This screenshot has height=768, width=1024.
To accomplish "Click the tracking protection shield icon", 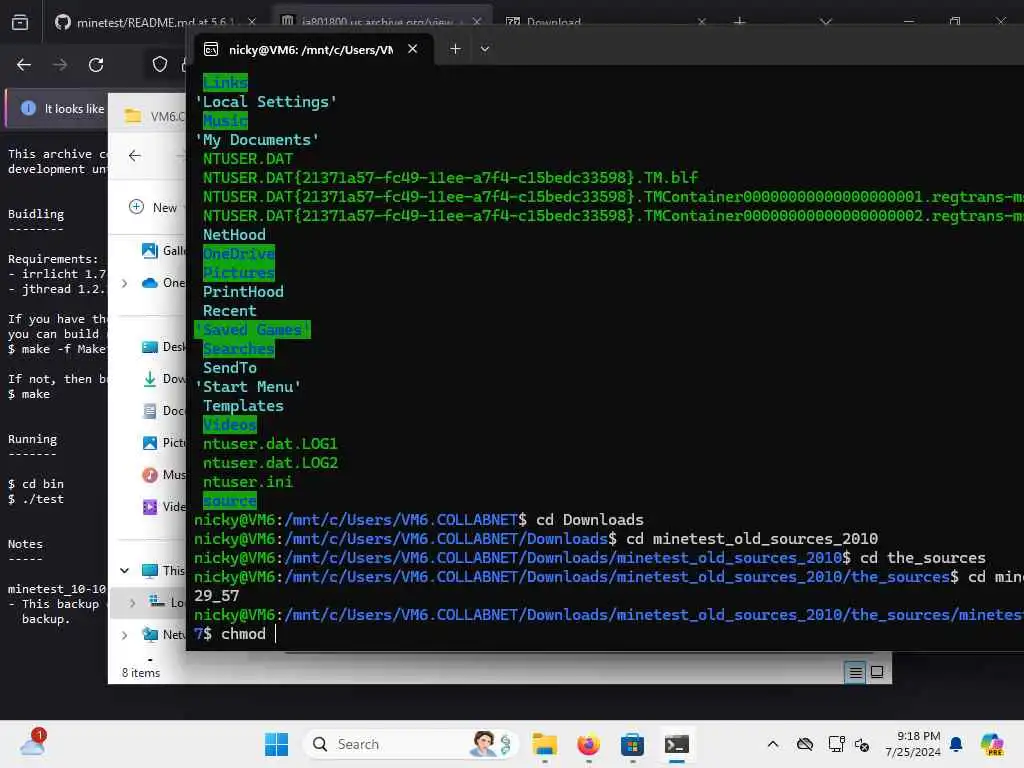I will pos(160,64).
